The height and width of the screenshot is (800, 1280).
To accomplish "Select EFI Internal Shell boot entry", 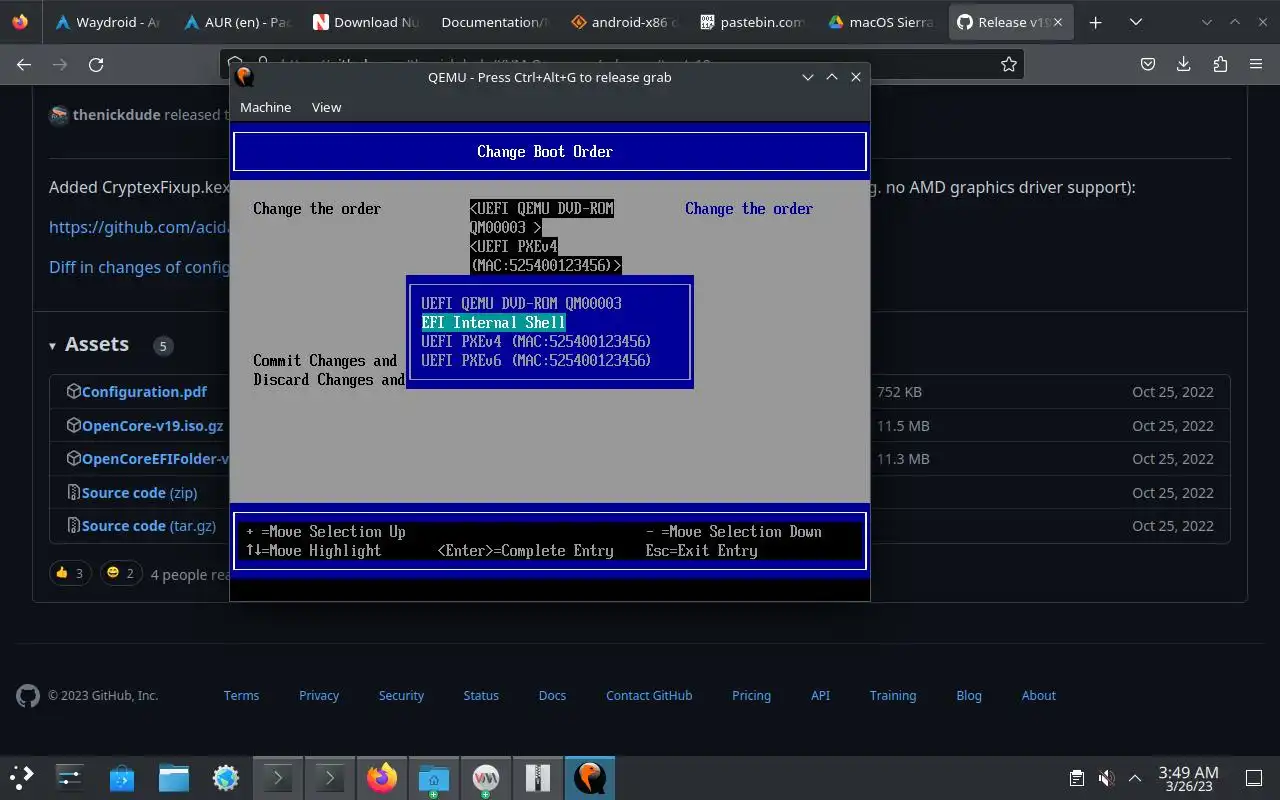I will 493,322.
